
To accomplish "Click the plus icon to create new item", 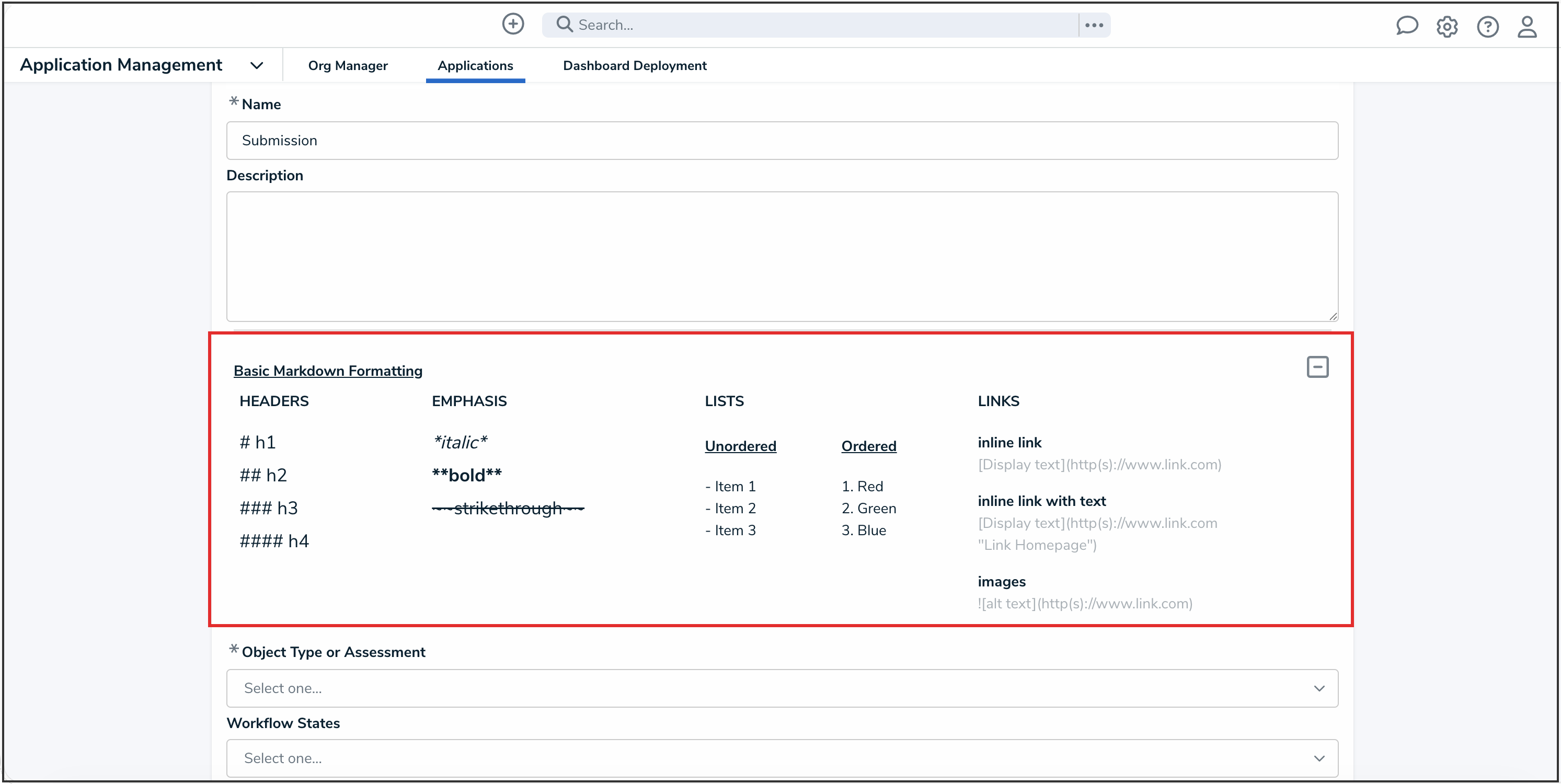I will (513, 24).
